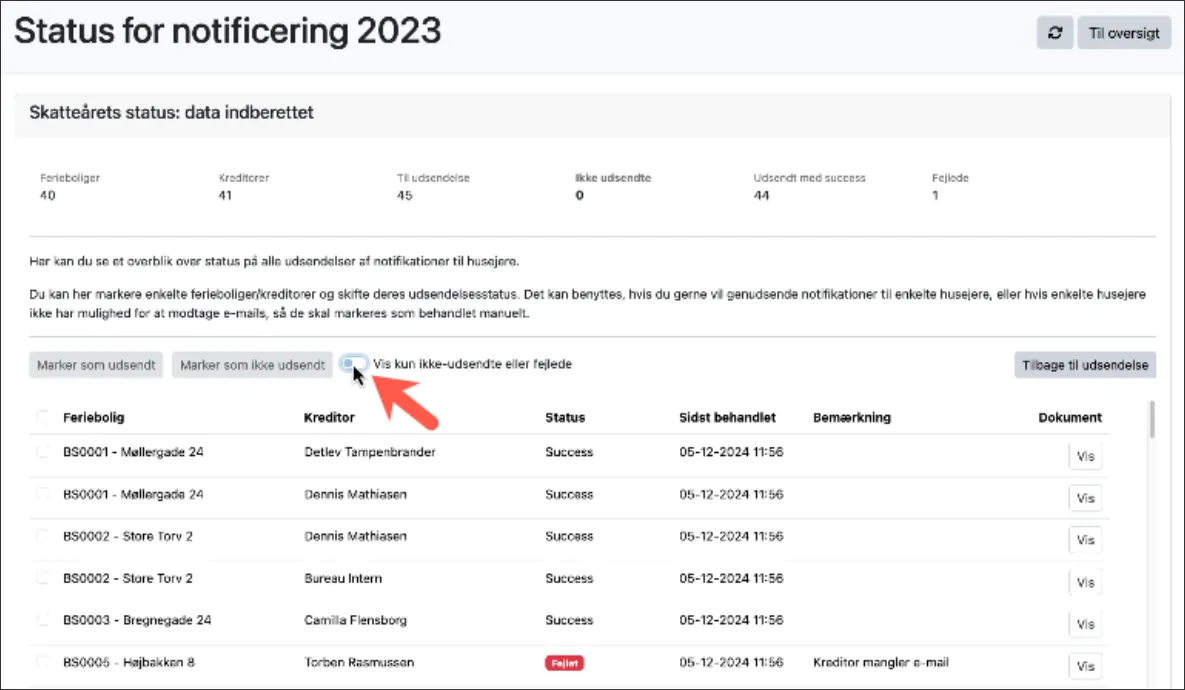Click the Sidst behandlet column header
The image size is (1185, 690).
[x=727, y=417]
